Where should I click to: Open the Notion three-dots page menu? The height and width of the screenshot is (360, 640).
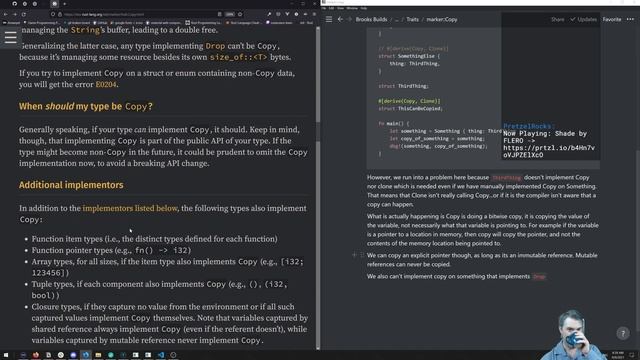point(630,19)
